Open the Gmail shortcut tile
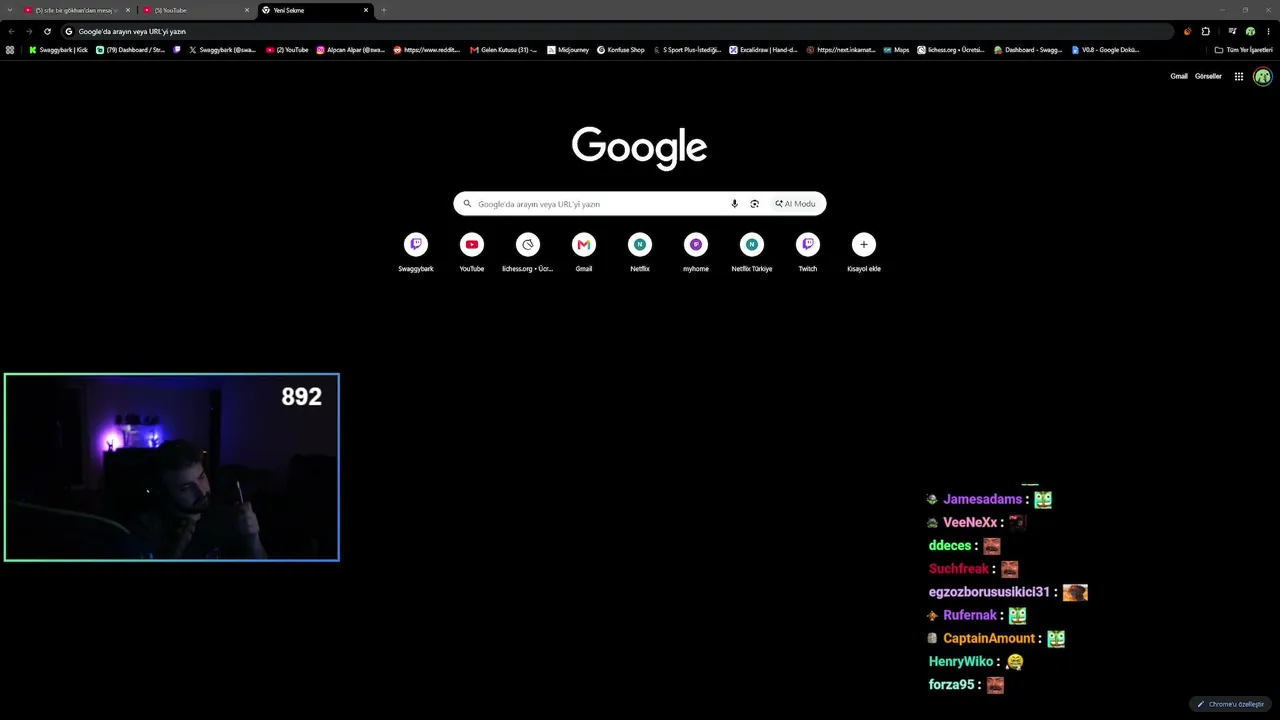The width and height of the screenshot is (1280, 720). pos(584,252)
